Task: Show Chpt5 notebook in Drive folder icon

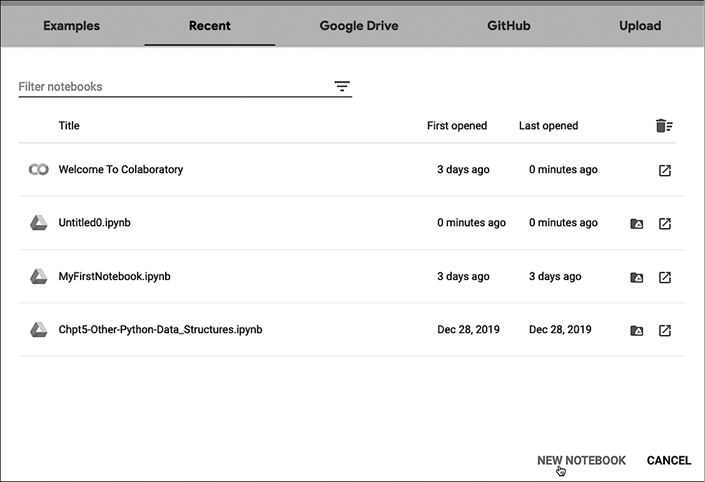Action: 636,330
